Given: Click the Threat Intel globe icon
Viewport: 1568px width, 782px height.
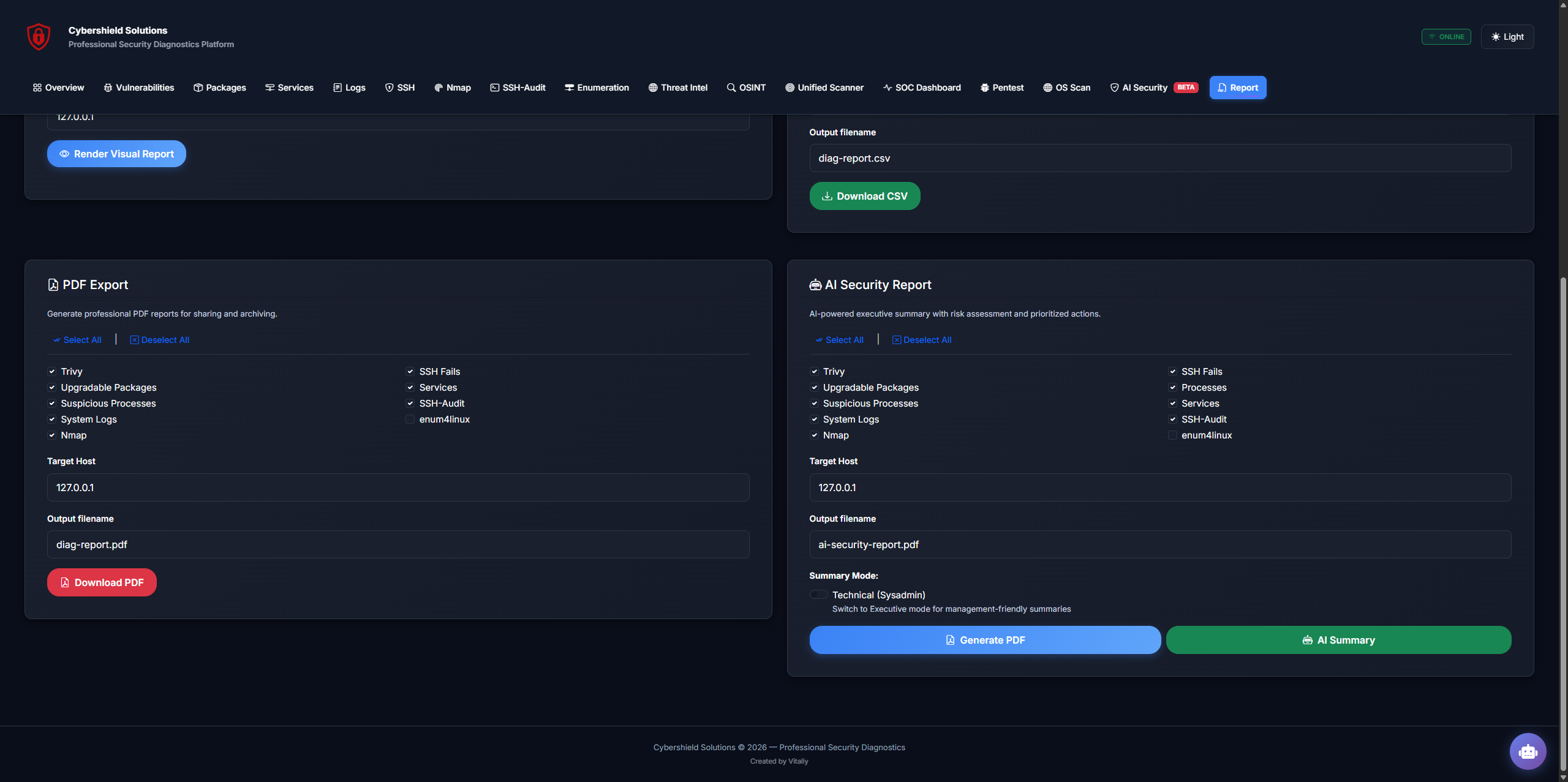Looking at the screenshot, I should coord(653,88).
